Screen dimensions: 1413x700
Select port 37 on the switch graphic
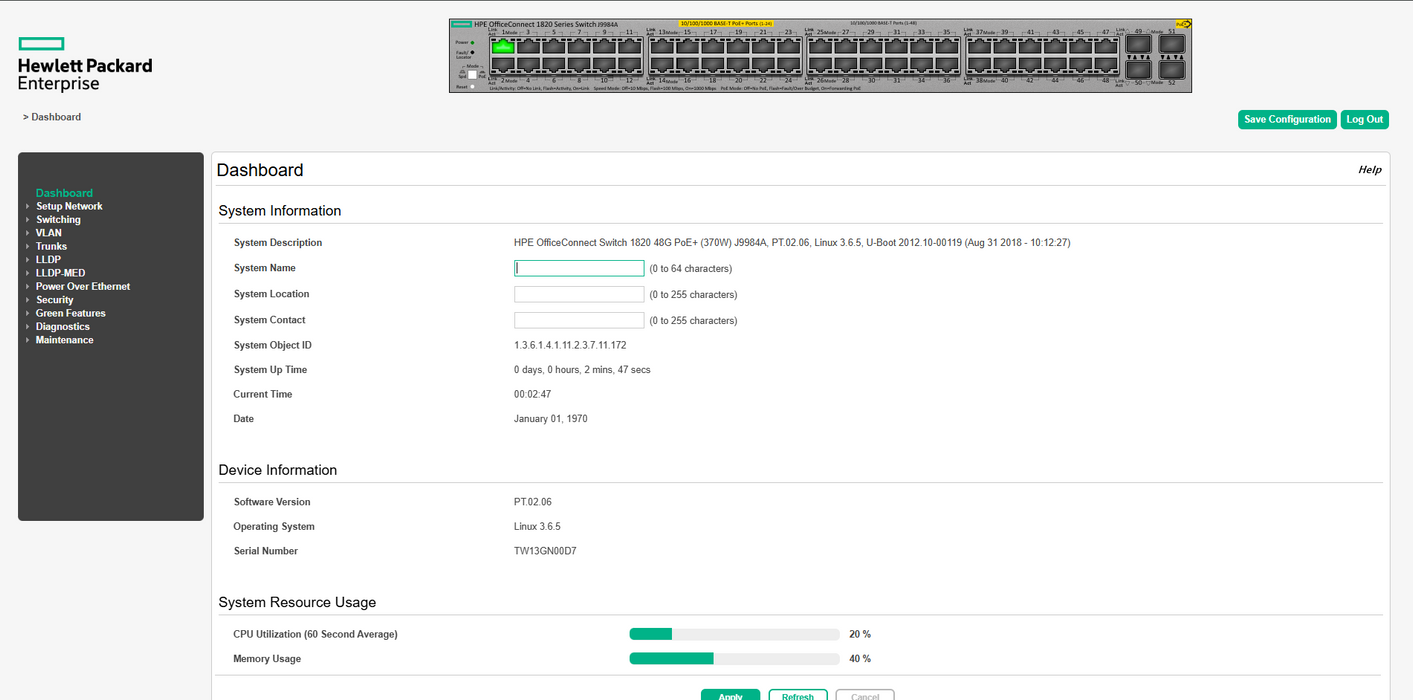coord(979,46)
